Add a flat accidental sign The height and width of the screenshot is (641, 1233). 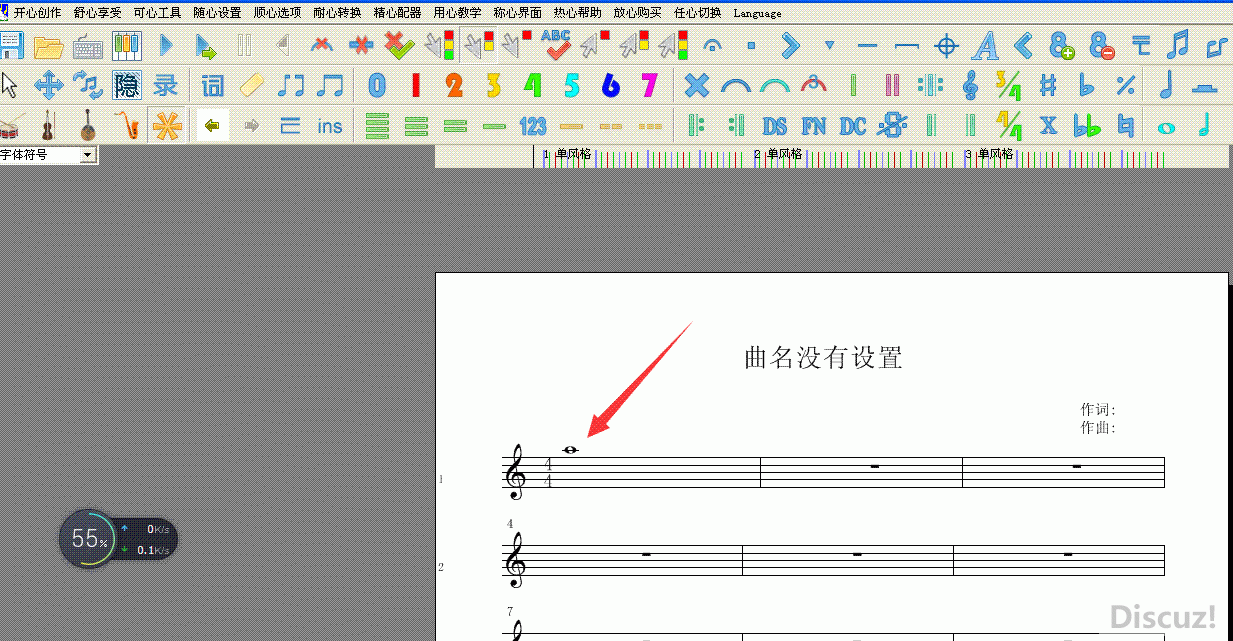[x=1086, y=86]
